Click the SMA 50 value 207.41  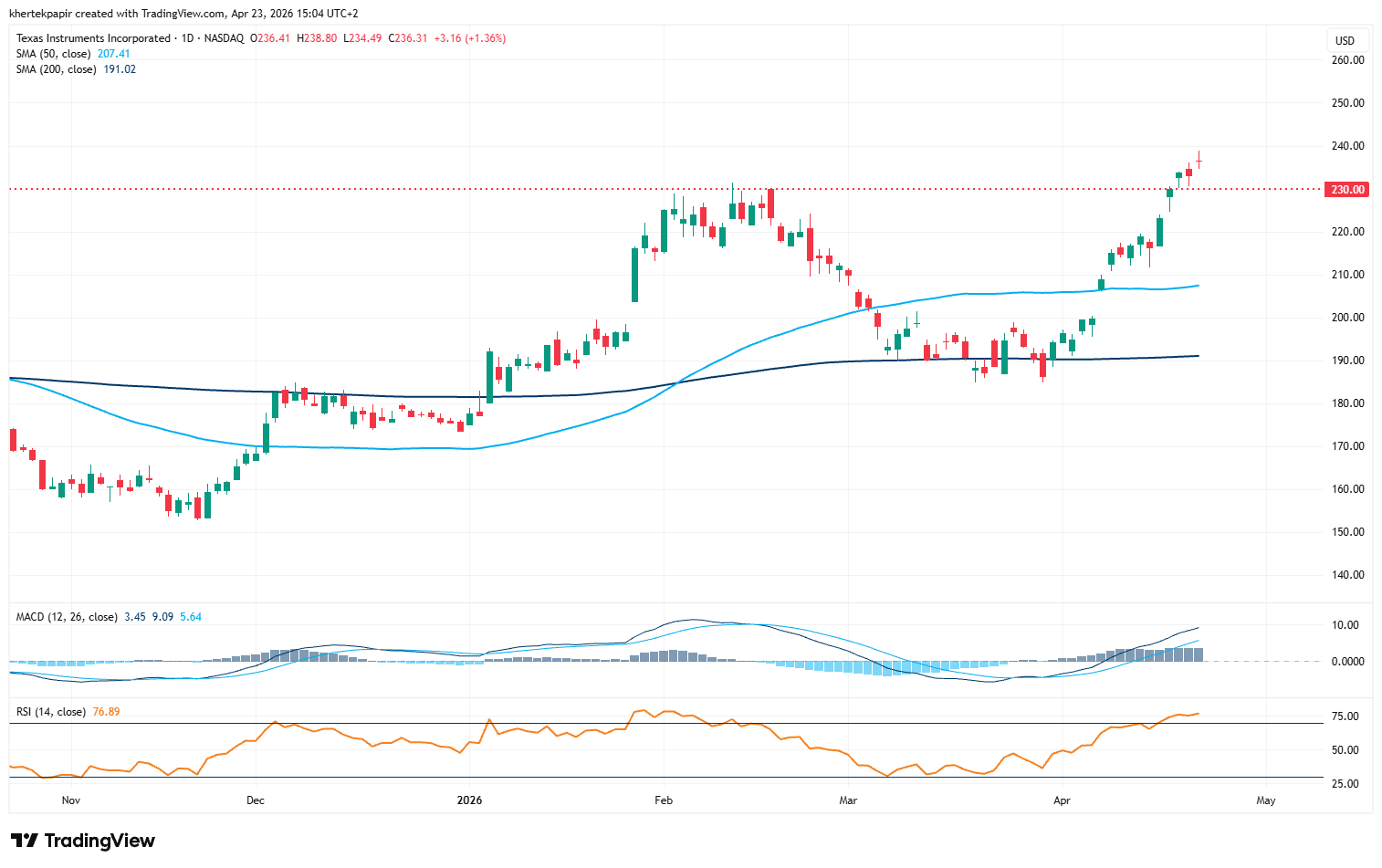click(x=114, y=54)
